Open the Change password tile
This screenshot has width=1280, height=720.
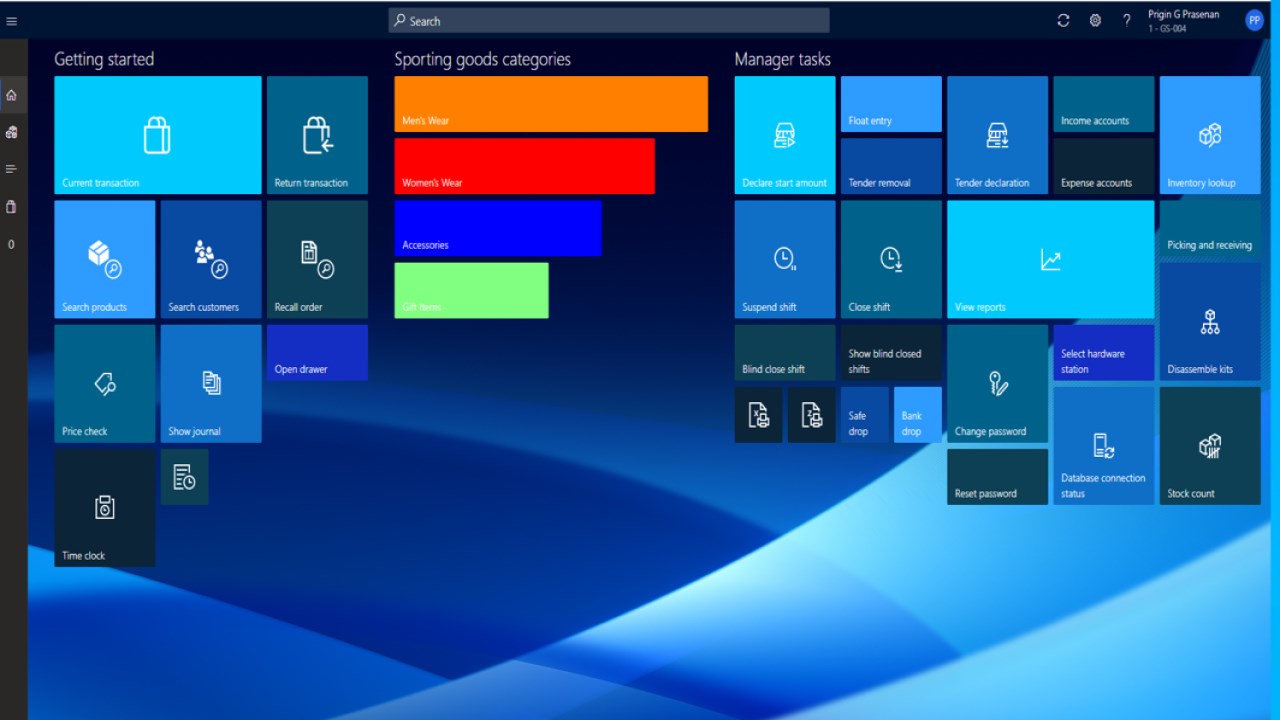click(x=997, y=383)
